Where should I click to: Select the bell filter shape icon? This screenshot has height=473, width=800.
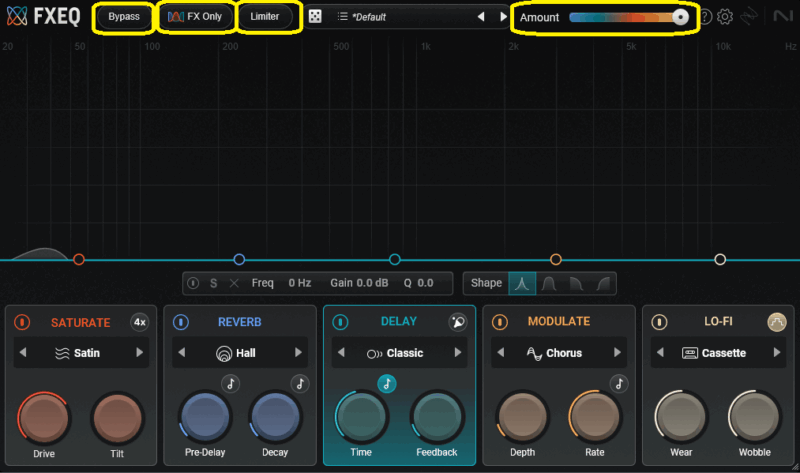click(522, 283)
